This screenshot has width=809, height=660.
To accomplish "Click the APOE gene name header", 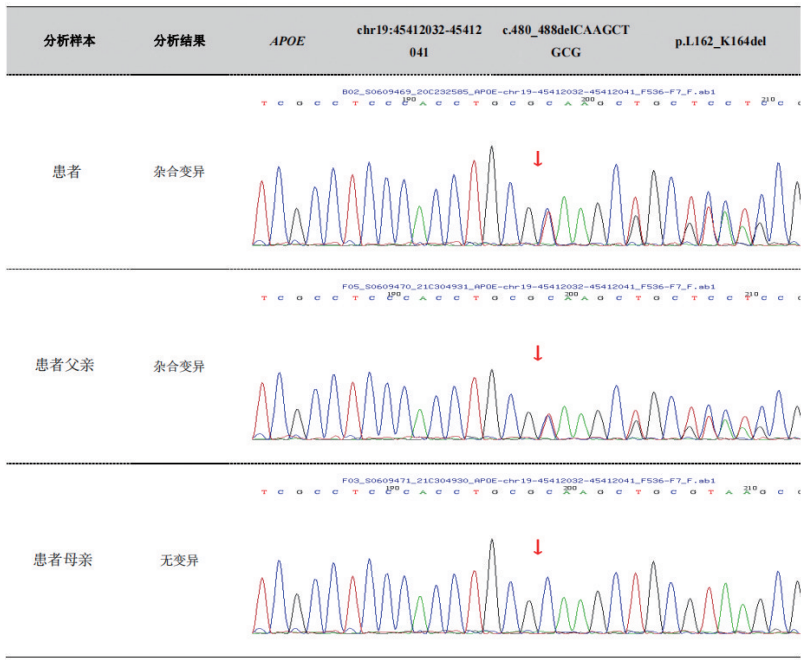I will [x=287, y=41].
